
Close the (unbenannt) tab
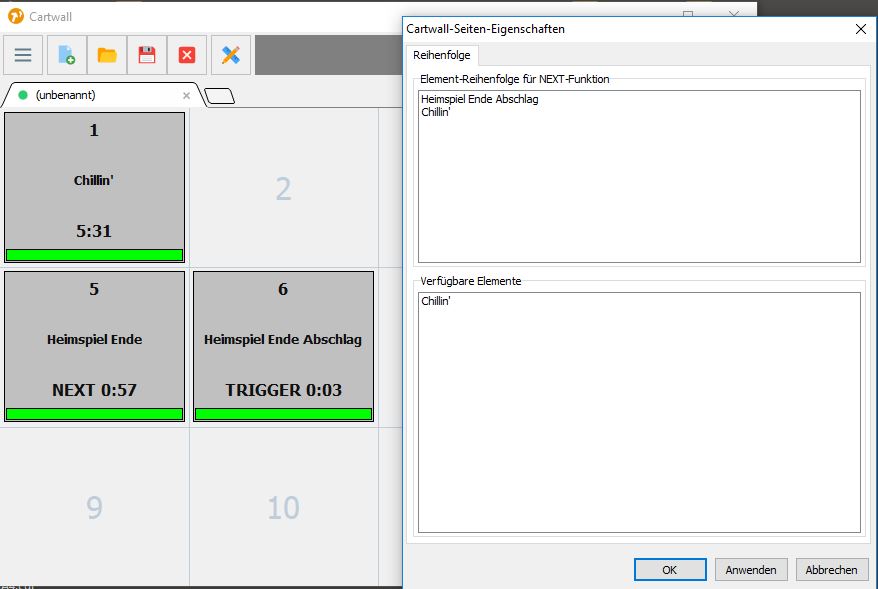186,96
